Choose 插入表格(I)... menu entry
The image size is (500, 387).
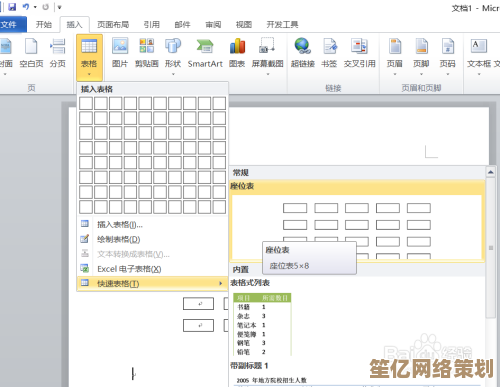[x=152, y=225]
